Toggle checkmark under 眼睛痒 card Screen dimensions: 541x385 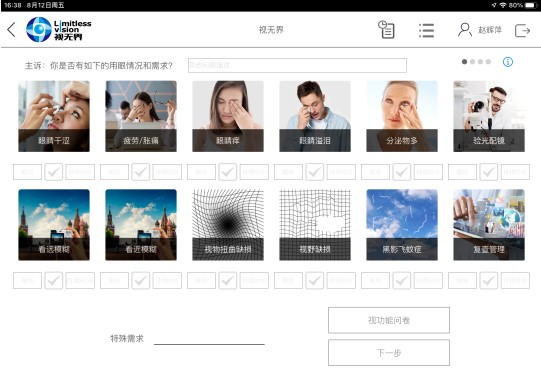228,172
